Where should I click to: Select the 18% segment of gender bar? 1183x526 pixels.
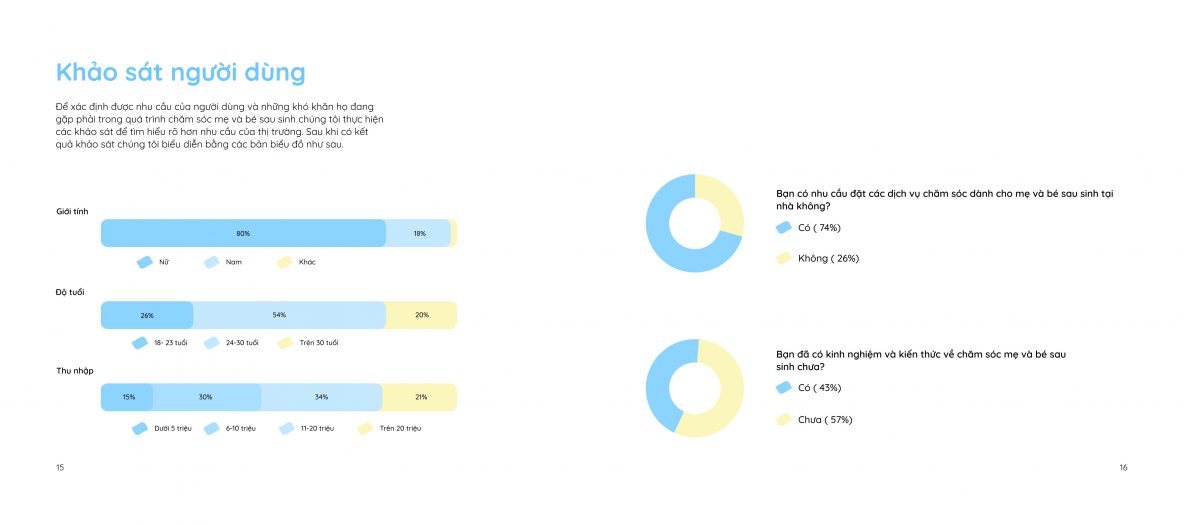tap(418, 233)
